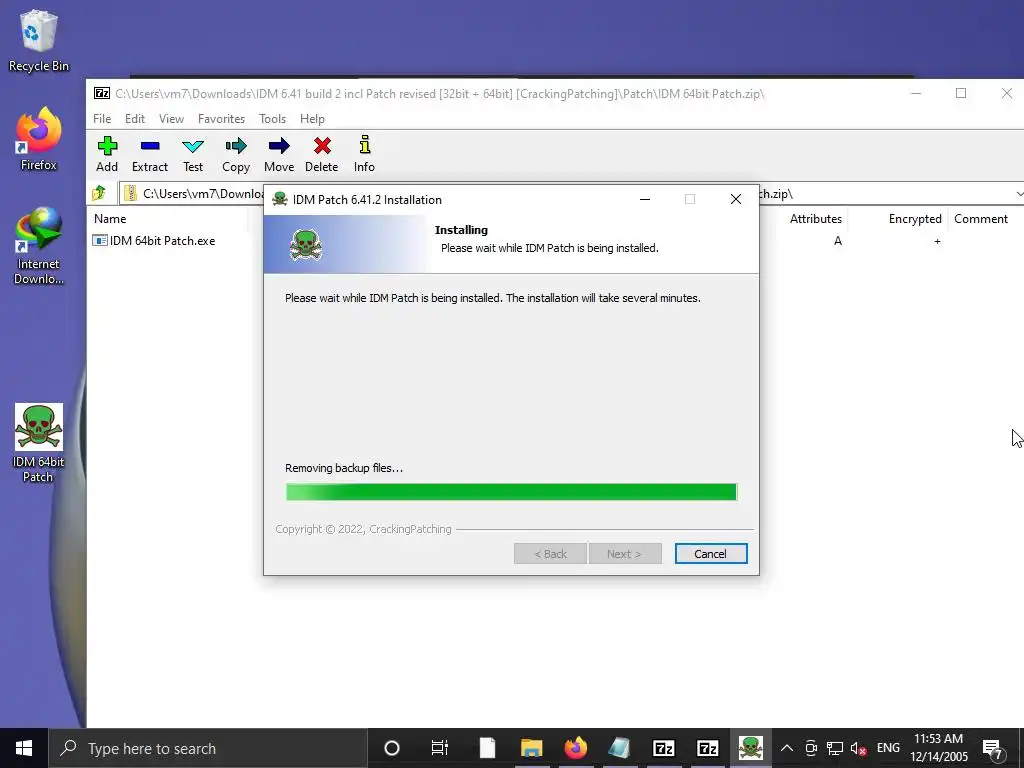
Task: Run the Test archive tool
Action: [x=193, y=154]
